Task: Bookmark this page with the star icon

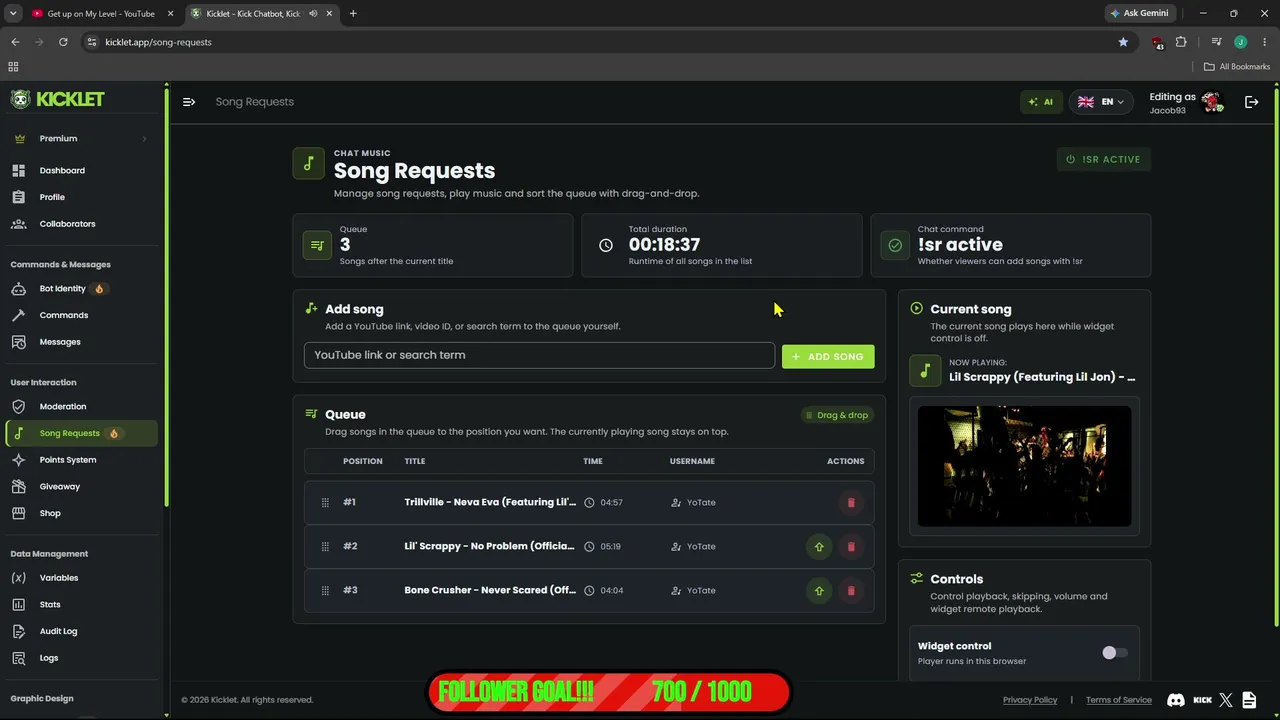Action: click(x=1123, y=42)
